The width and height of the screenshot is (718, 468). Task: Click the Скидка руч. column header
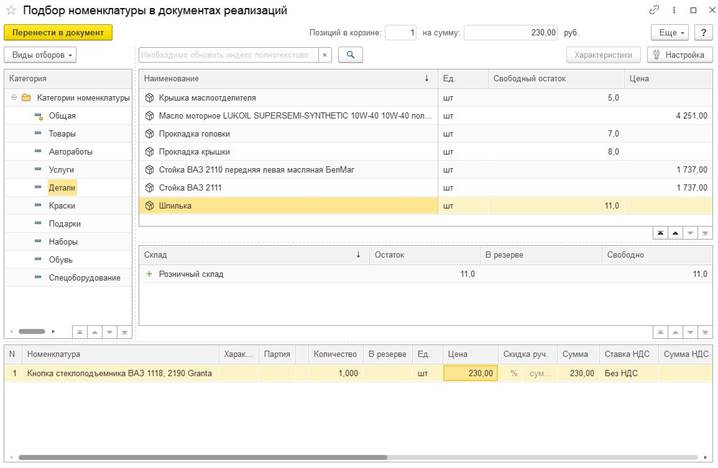pyautogui.click(x=528, y=354)
